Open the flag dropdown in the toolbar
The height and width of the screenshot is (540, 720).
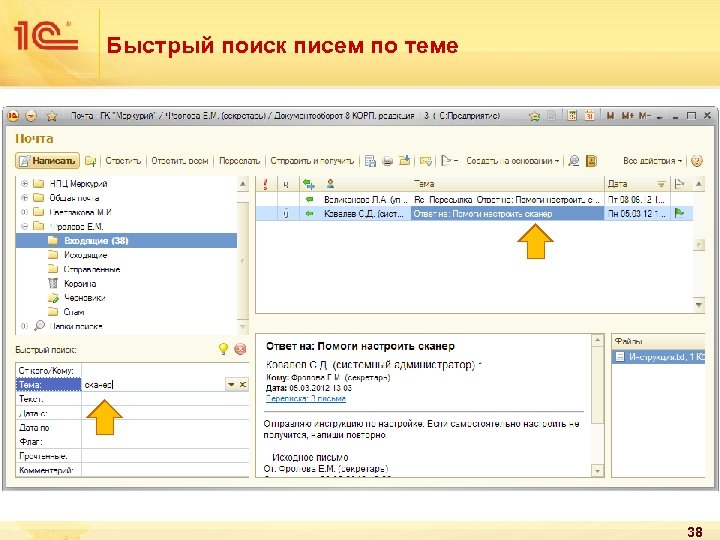(449, 161)
